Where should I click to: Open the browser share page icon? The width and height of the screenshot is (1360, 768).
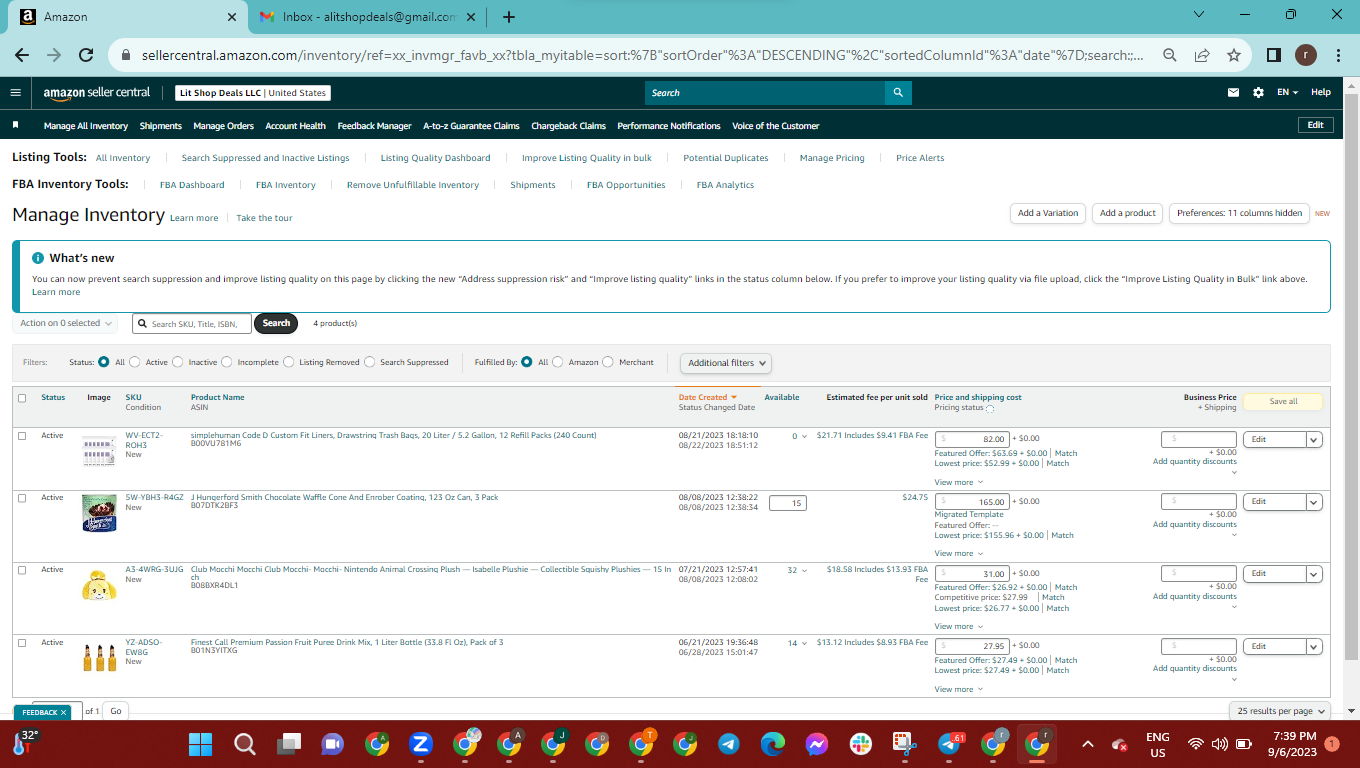pos(1202,56)
